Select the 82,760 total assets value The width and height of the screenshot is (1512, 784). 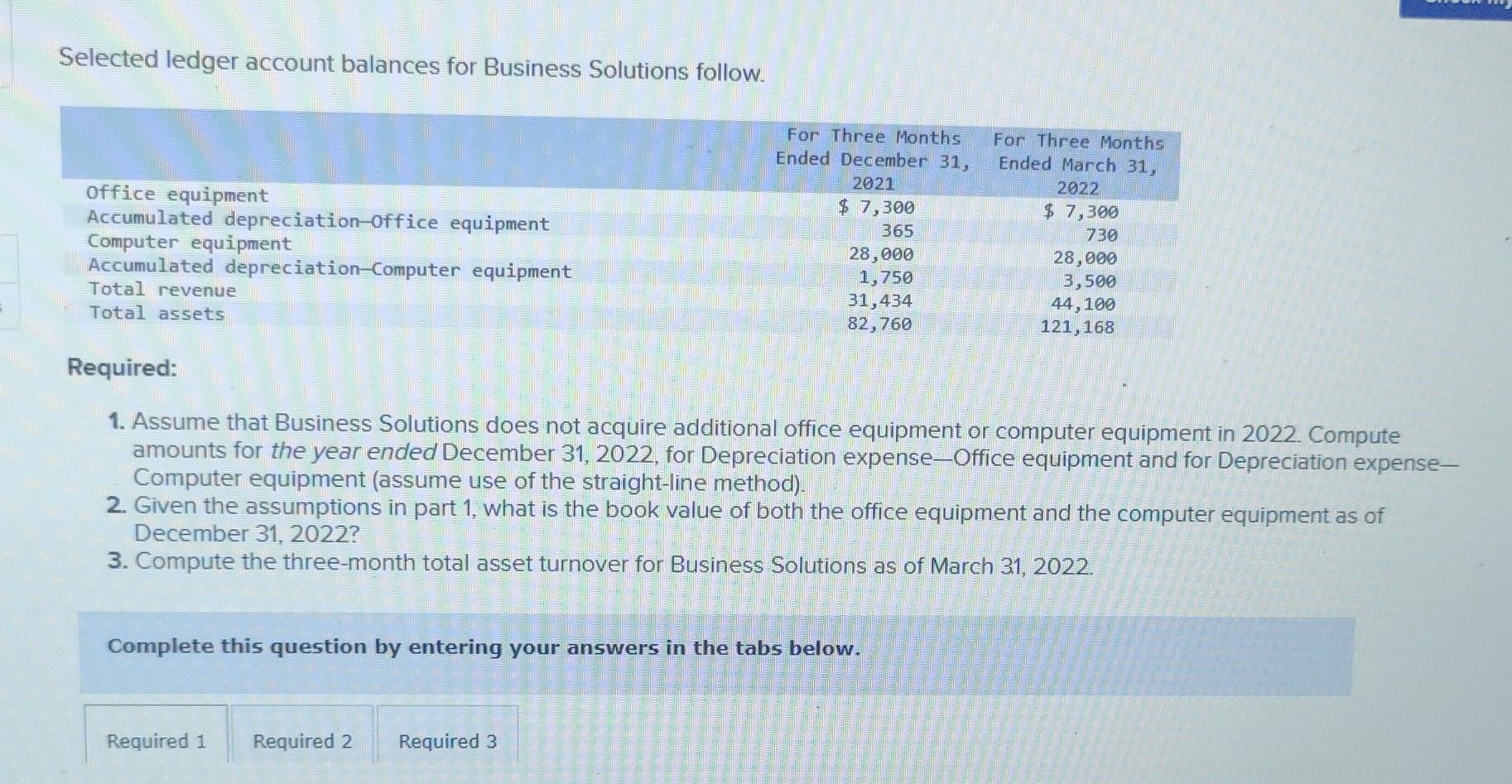[x=879, y=324]
